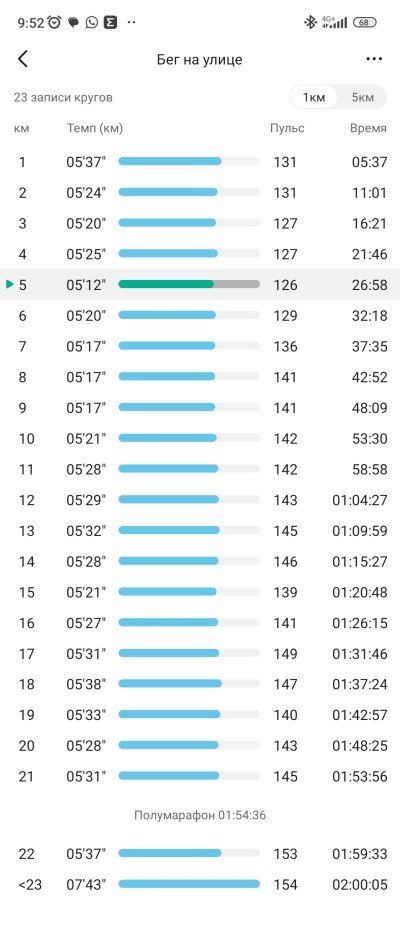Select the final <23 lap row
This screenshot has height=943, width=400.
(200, 885)
